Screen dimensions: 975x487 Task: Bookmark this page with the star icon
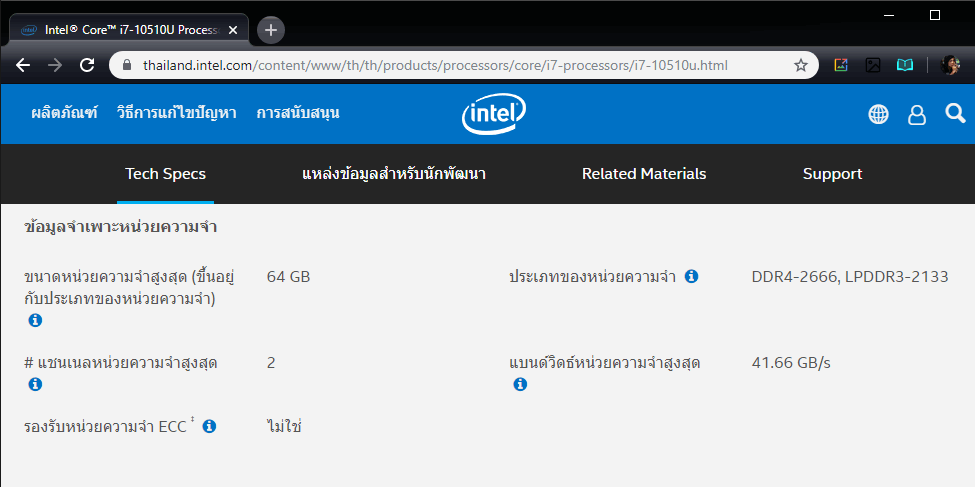coord(800,66)
